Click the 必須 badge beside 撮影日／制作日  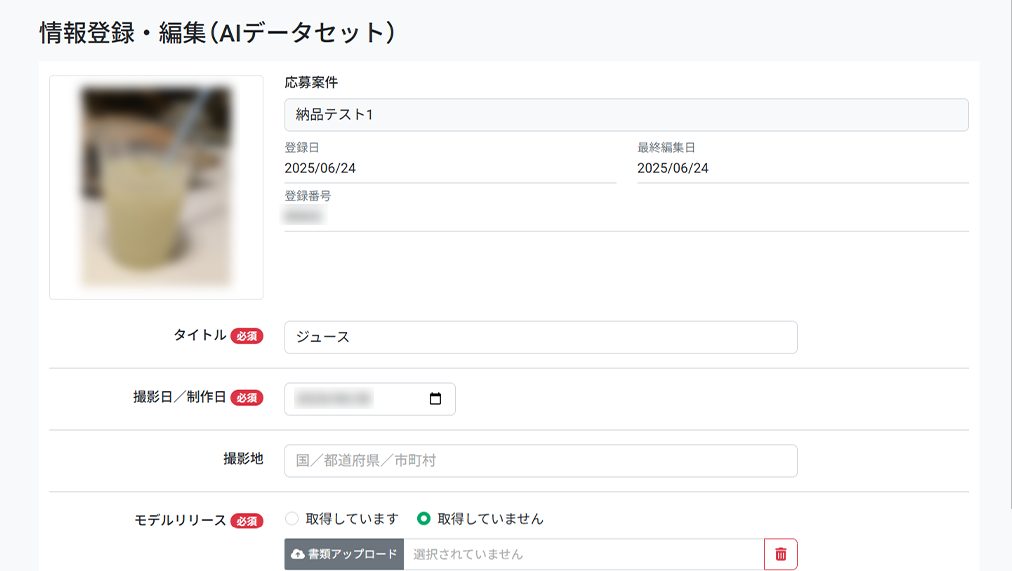tap(247, 397)
